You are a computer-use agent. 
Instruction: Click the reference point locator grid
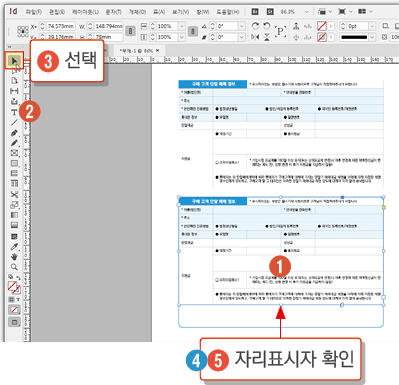coord(23,31)
